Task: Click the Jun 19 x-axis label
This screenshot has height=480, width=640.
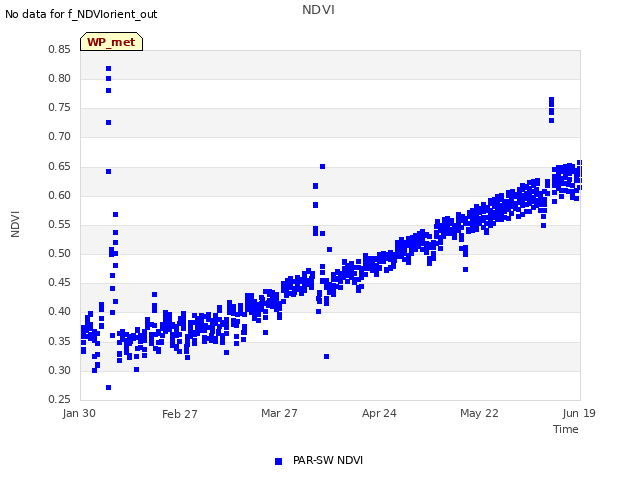Action: click(x=579, y=413)
